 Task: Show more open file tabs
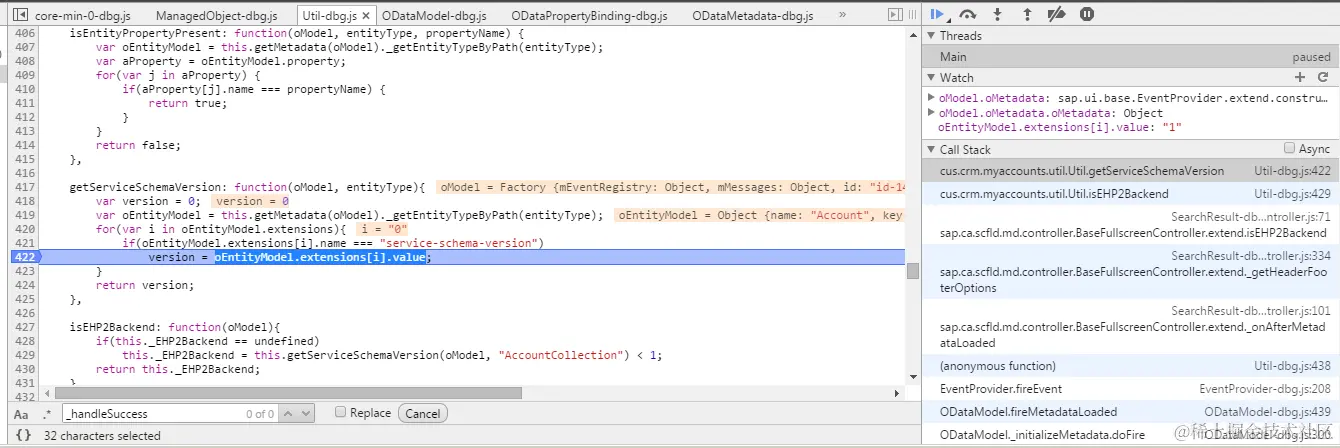pos(842,16)
